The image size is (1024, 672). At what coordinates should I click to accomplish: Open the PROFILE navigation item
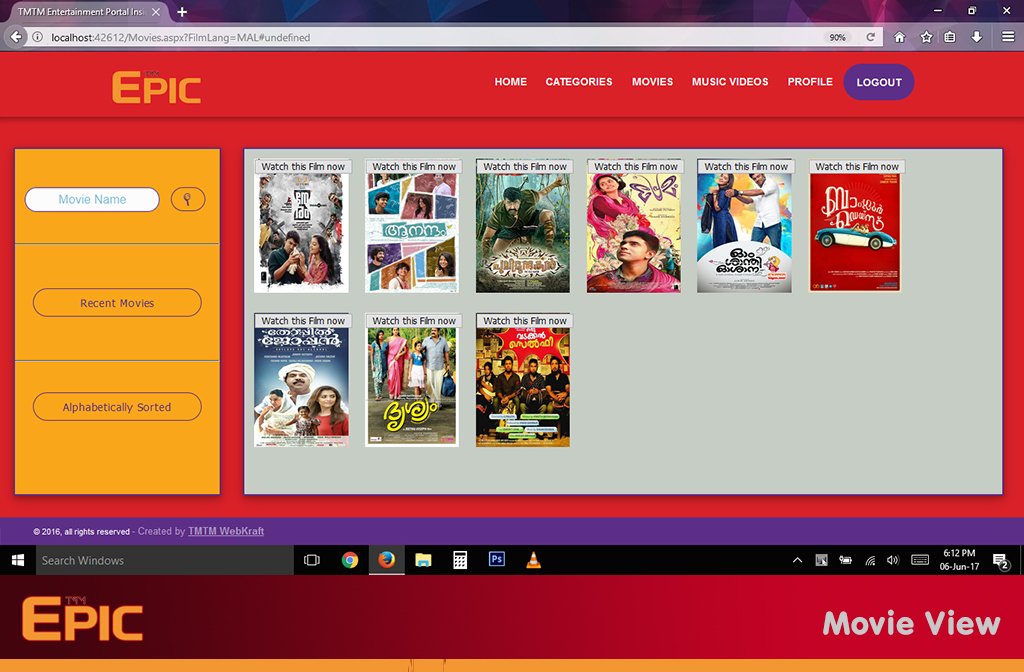point(810,82)
